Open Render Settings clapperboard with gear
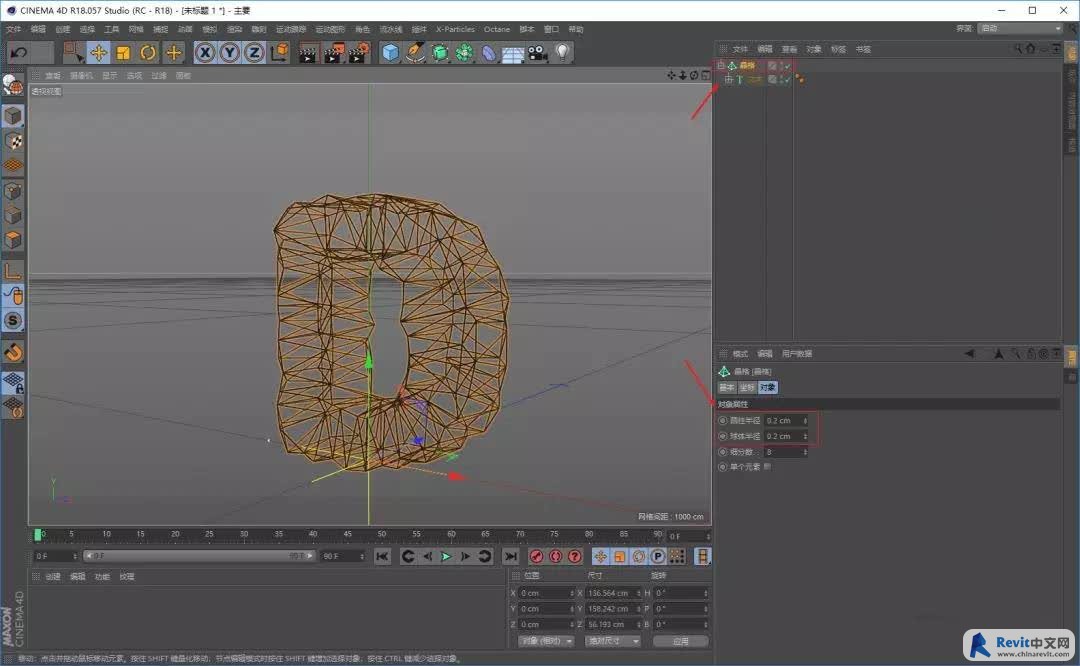 click(359, 53)
